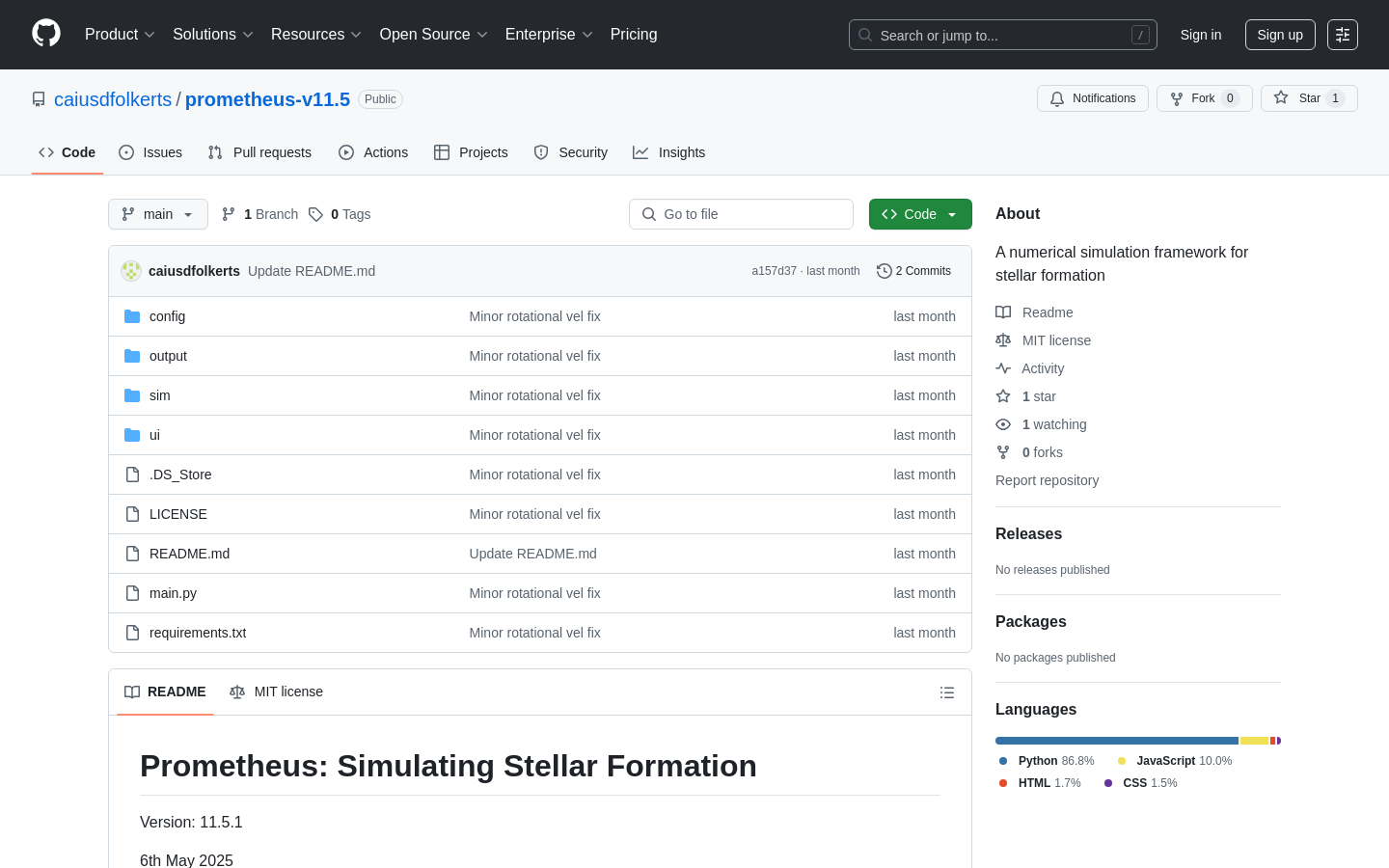Open the Issues tab
Image resolution: width=1389 pixels, height=868 pixels.
pos(150,152)
